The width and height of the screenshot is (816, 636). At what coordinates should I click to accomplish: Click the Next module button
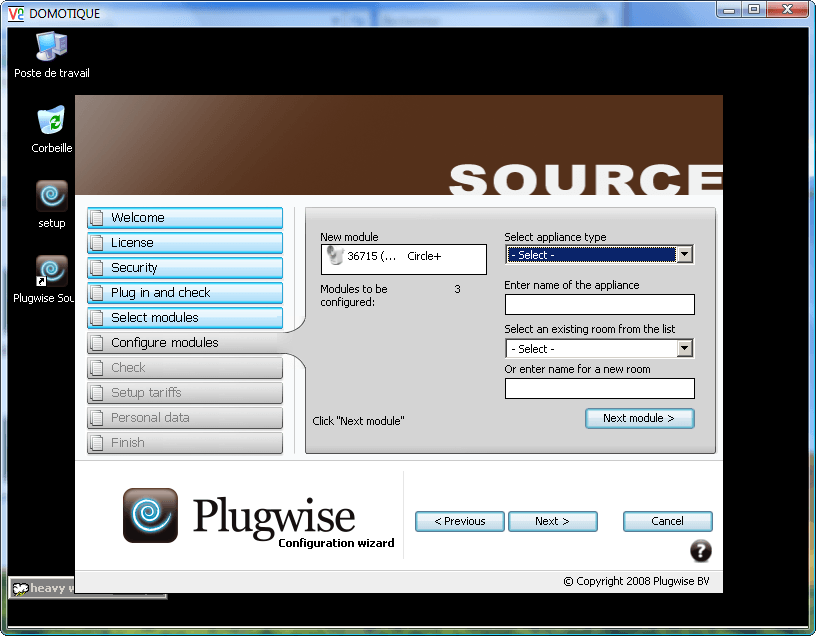640,418
